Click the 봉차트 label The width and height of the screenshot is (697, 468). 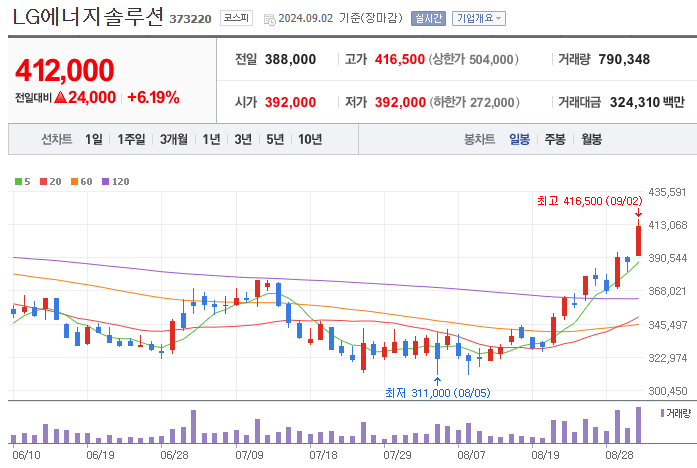click(479, 140)
